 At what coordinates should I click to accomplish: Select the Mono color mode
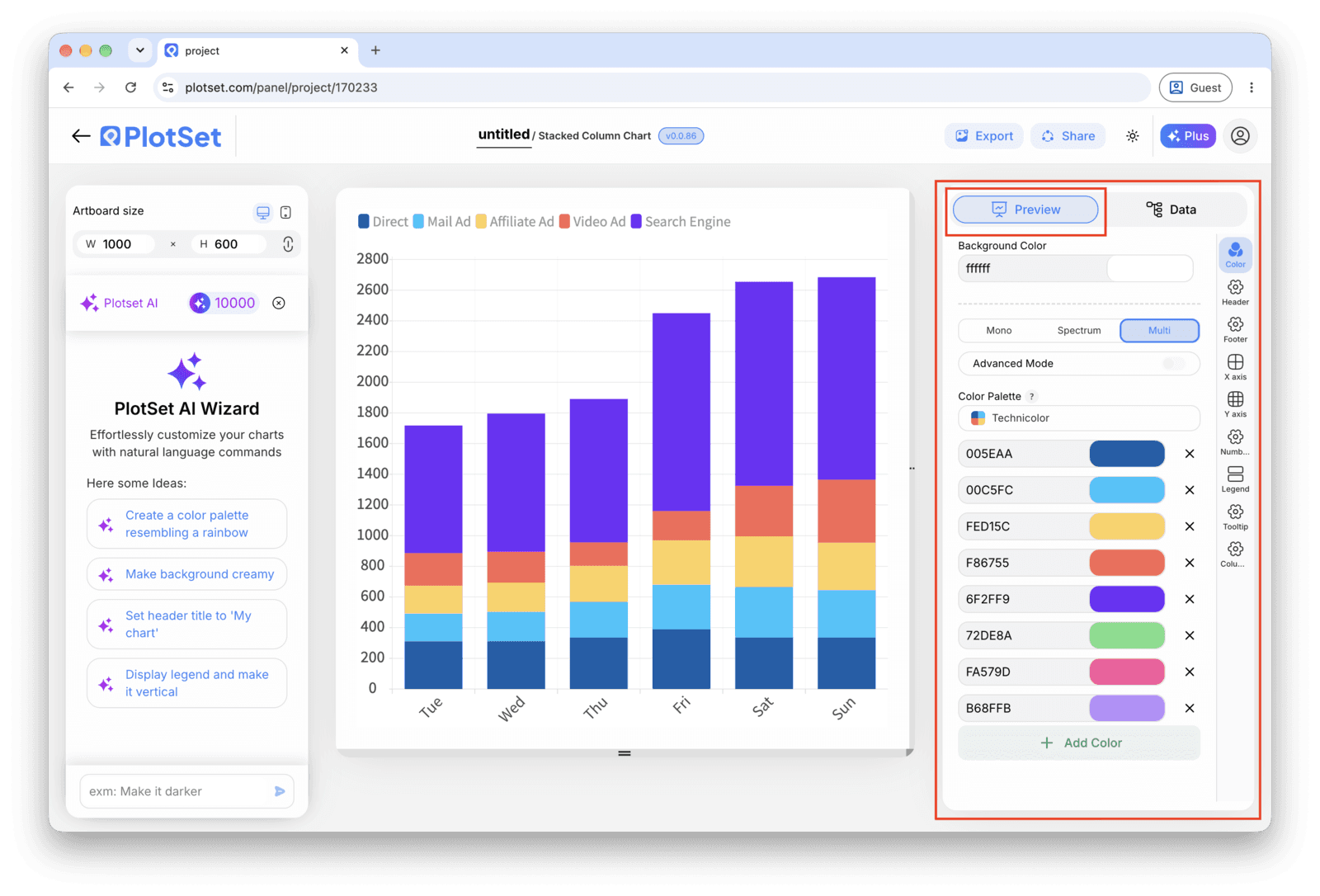point(998,331)
